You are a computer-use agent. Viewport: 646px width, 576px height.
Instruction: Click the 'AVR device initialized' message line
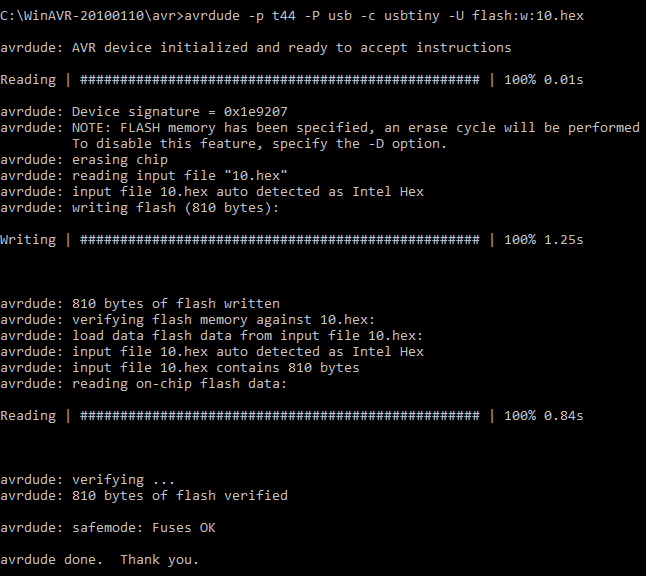[x=255, y=48]
